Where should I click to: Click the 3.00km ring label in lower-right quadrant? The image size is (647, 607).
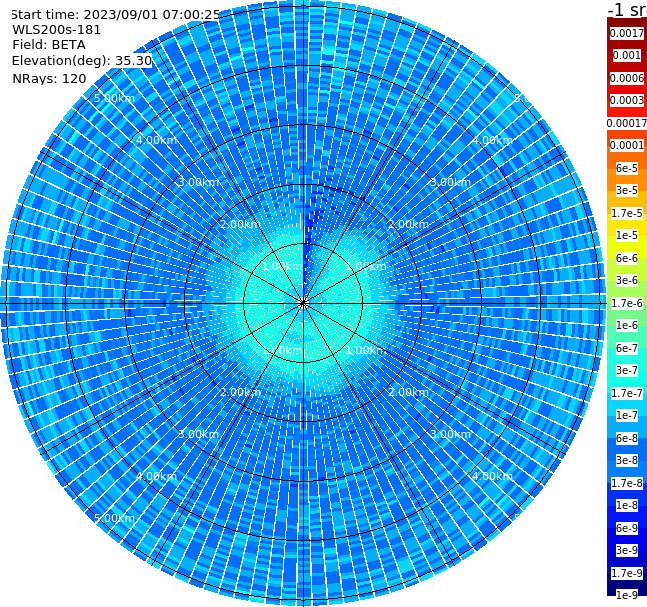450,434
